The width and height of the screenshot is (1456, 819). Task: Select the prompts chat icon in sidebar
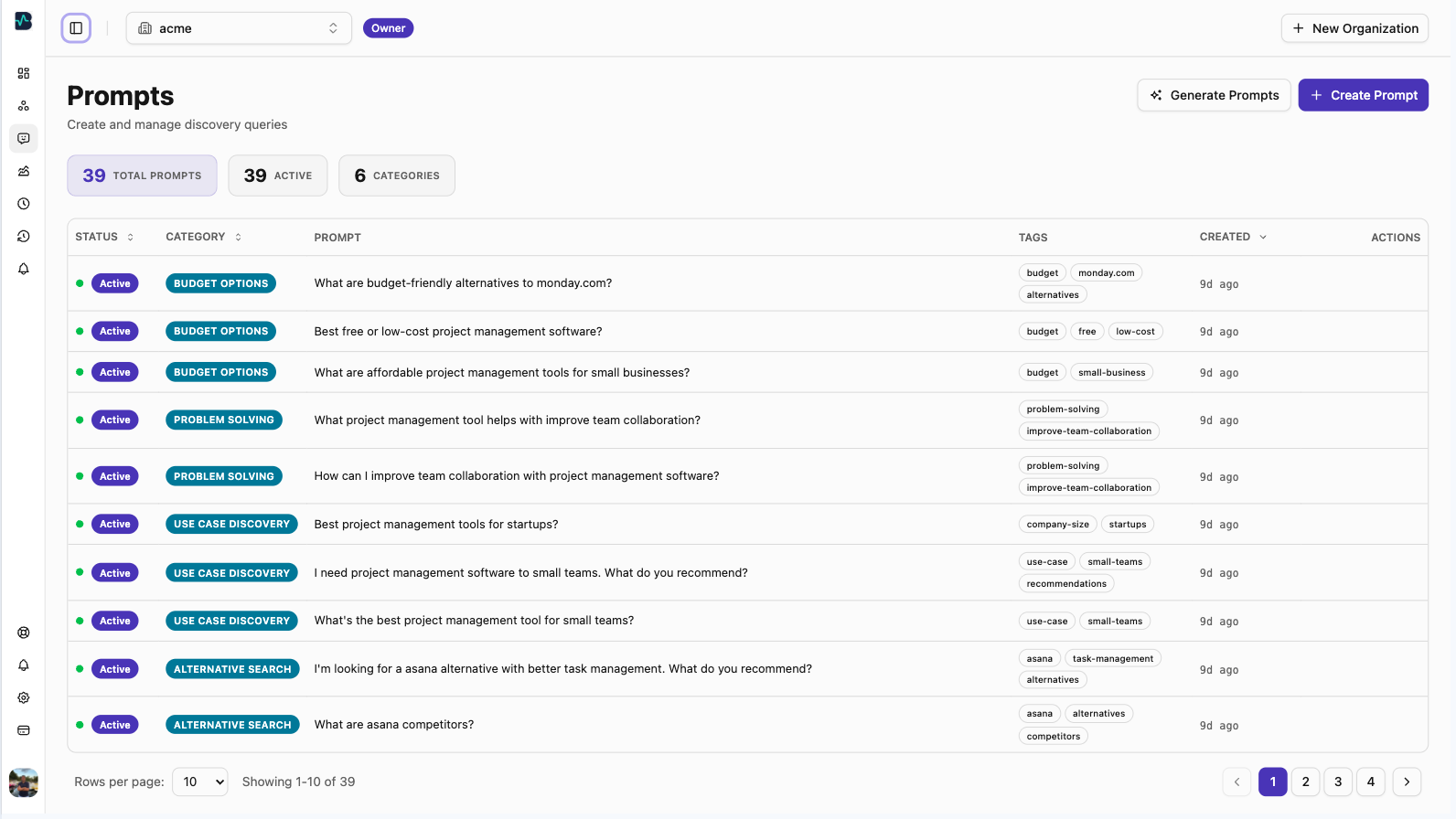24,138
